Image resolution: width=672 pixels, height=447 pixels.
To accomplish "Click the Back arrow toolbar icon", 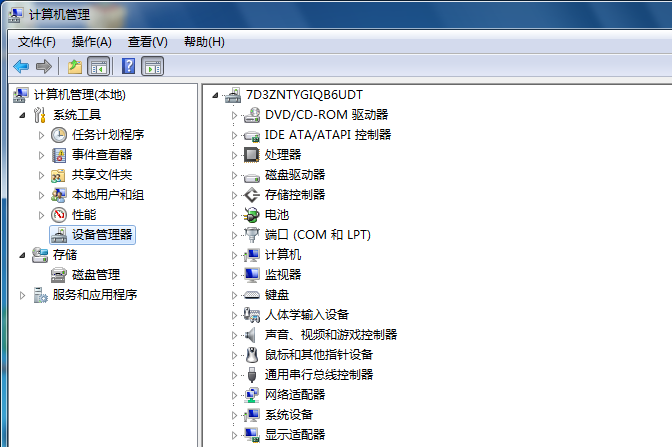I will [x=21, y=66].
